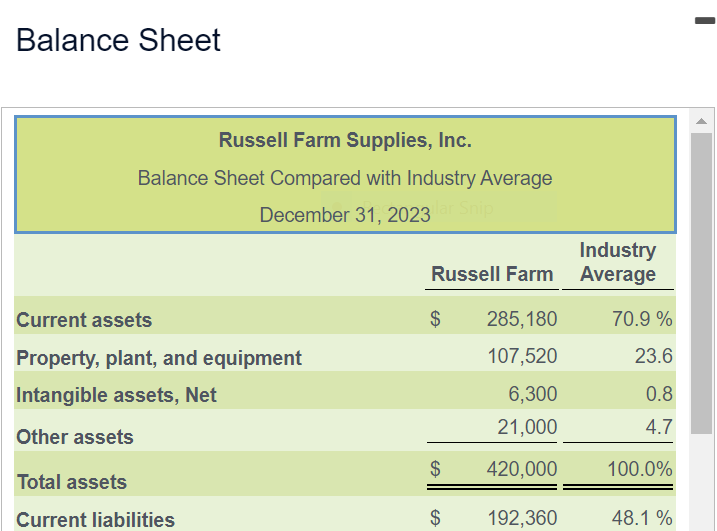This screenshot has width=717, height=531.
Task: Click 'Russell Farm Supplies, Inc.' heading
Action: pyautogui.click(x=345, y=140)
